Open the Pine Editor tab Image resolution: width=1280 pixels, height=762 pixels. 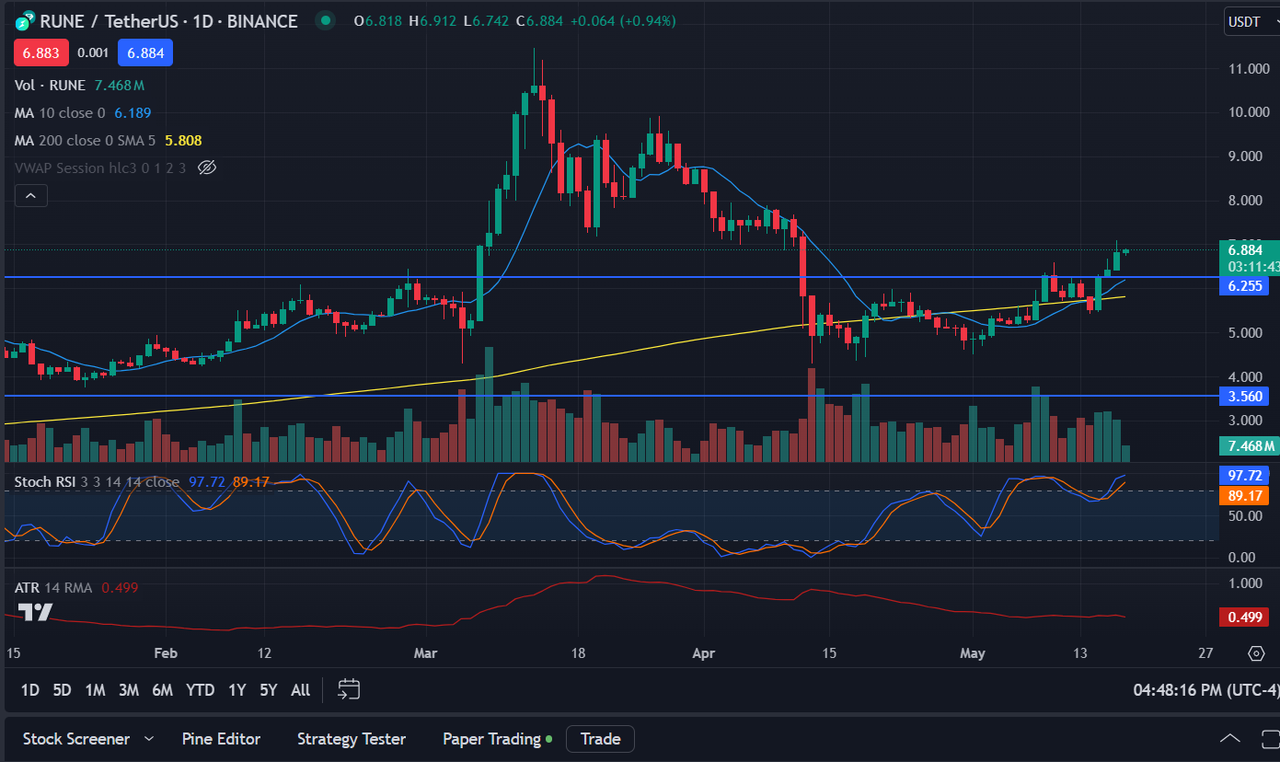point(221,739)
